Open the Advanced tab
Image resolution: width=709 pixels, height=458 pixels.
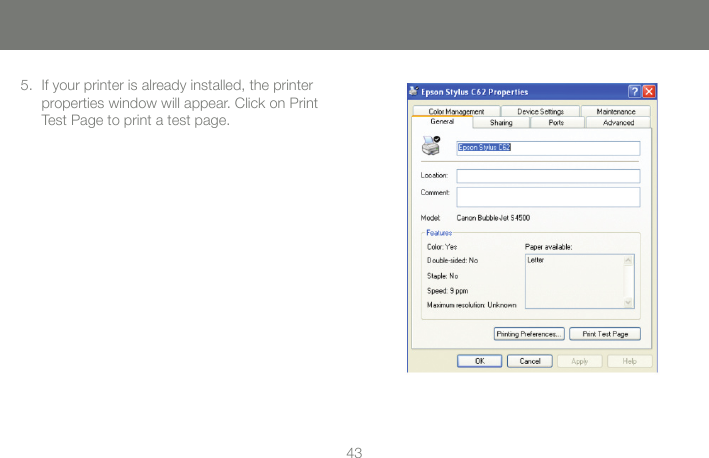tap(618, 123)
